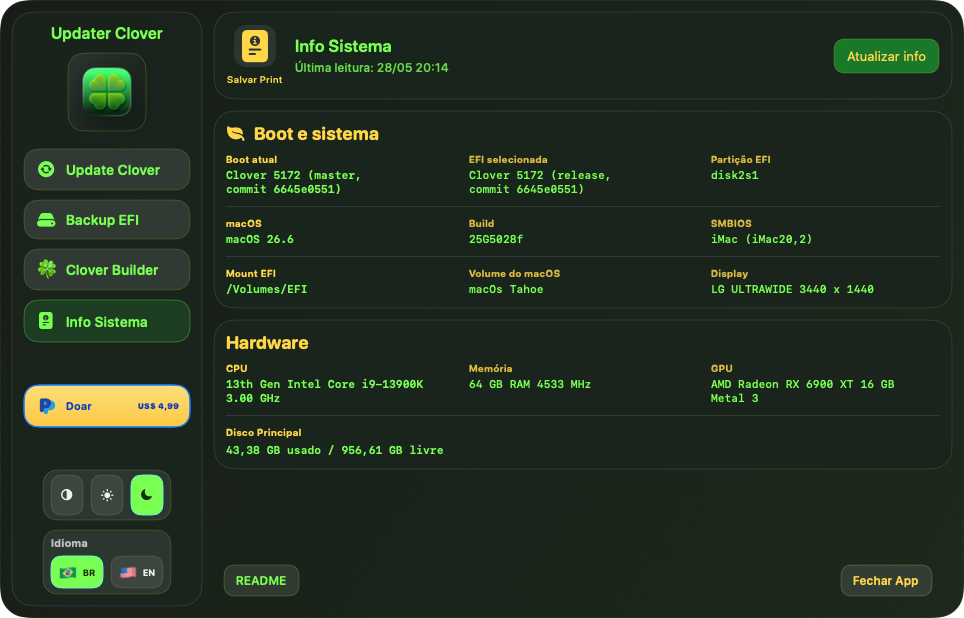The height and width of the screenshot is (618, 964).
Task: Click the Atualizar info button
Action: click(x=886, y=56)
